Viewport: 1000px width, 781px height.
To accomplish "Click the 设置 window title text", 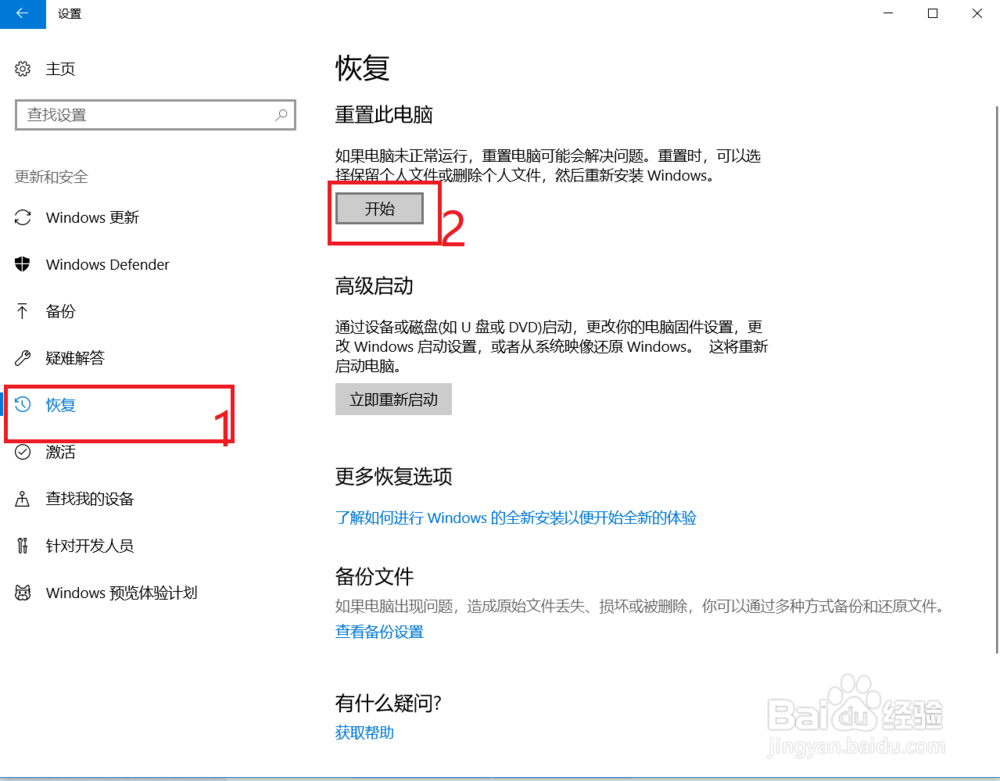I will (70, 13).
